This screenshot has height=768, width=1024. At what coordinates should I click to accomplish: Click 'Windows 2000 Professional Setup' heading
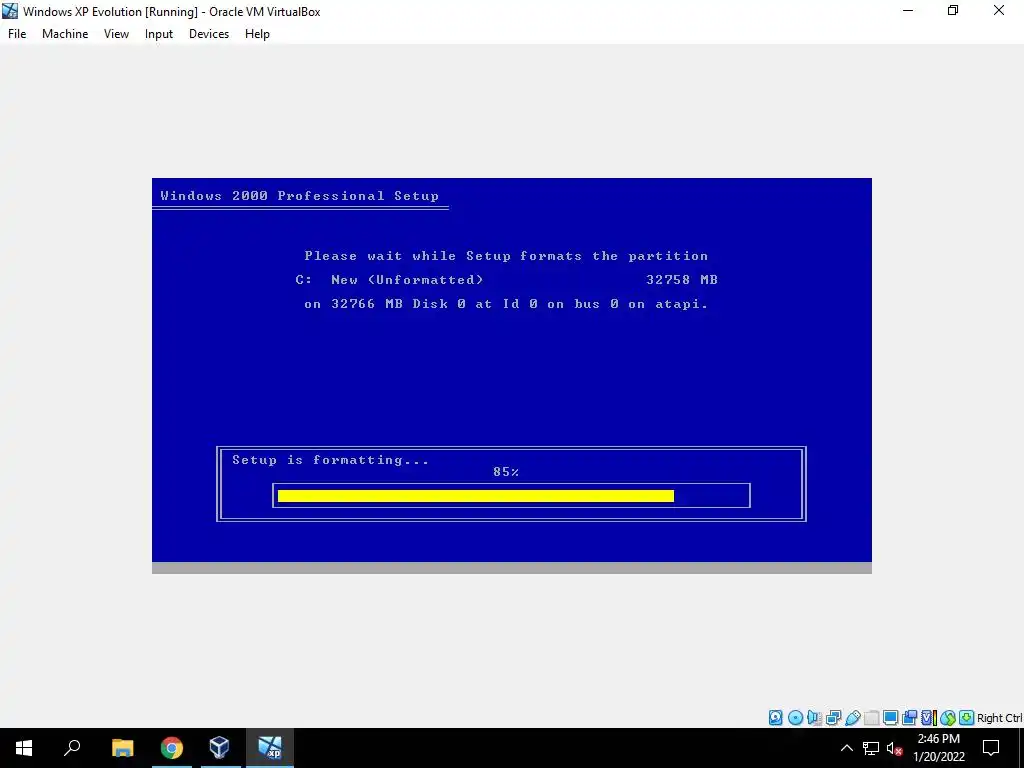tap(299, 196)
